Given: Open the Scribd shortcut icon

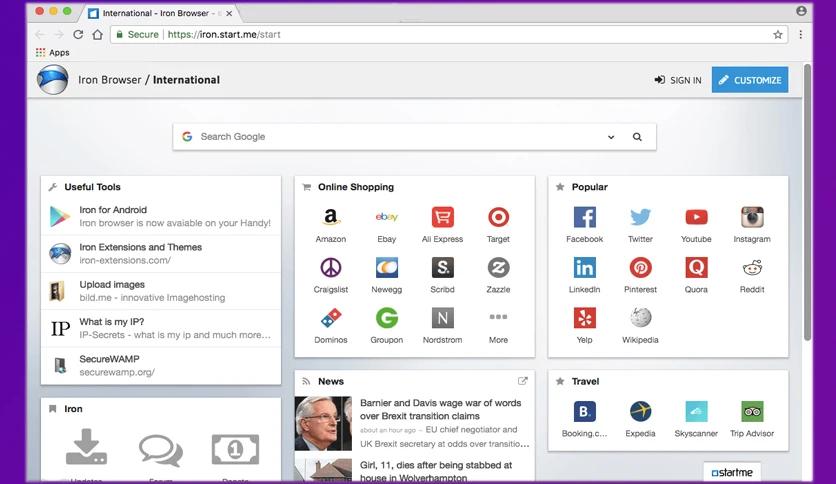Looking at the screenshot, I should coord(443,268).
